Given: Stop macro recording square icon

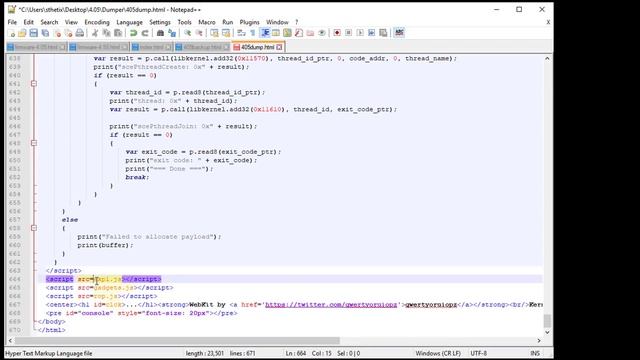Looking at the screenshot, I should [348, 33].
